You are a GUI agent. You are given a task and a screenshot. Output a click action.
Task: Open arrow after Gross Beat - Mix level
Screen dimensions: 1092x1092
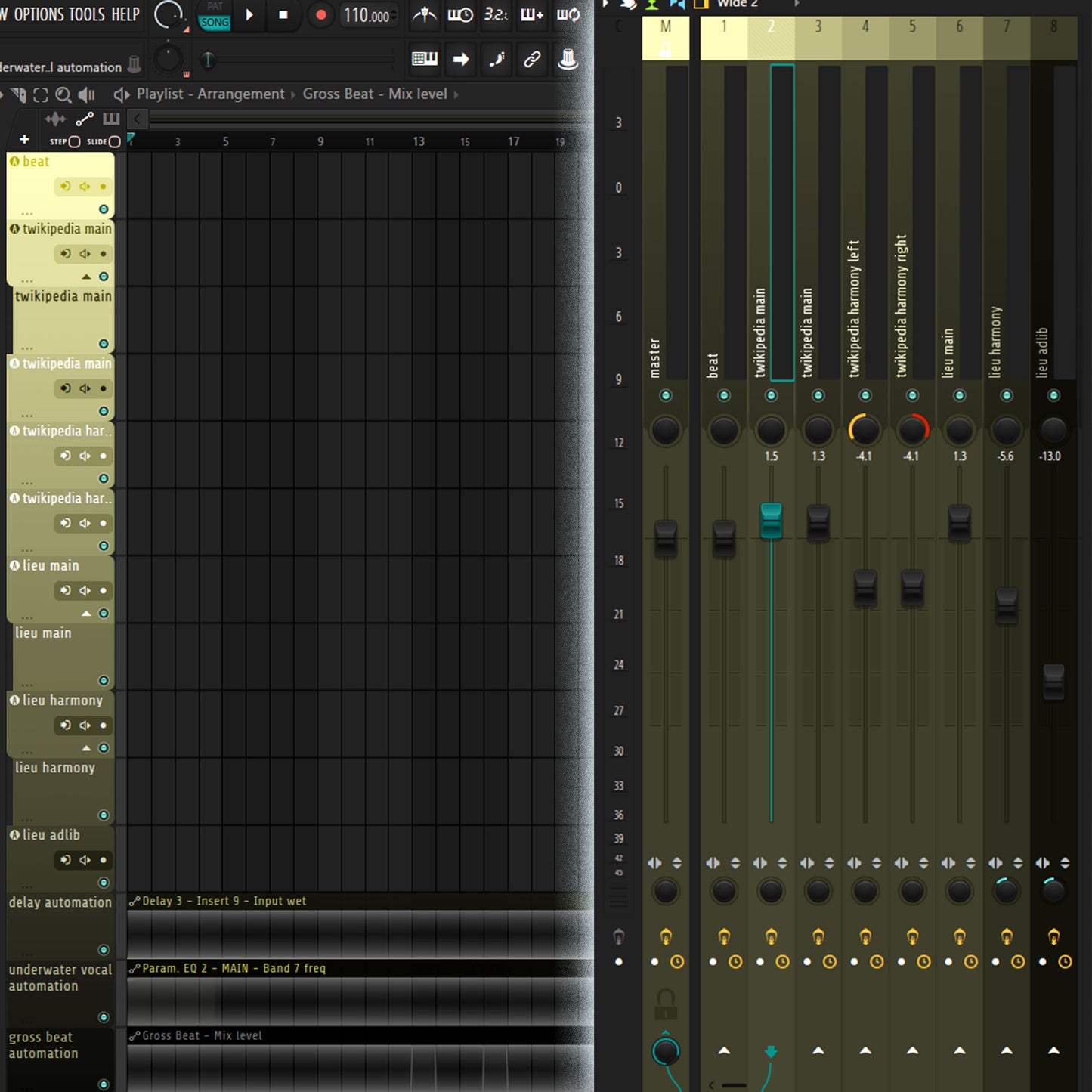click(x=456, y=94)
